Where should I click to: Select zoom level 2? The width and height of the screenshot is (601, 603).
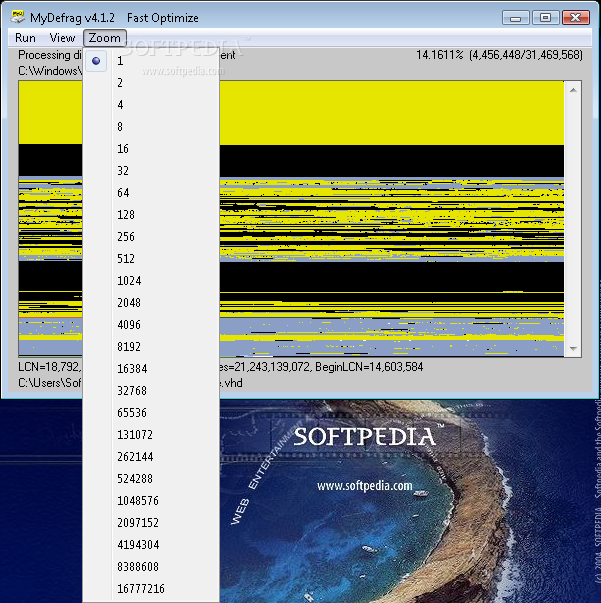151,83
